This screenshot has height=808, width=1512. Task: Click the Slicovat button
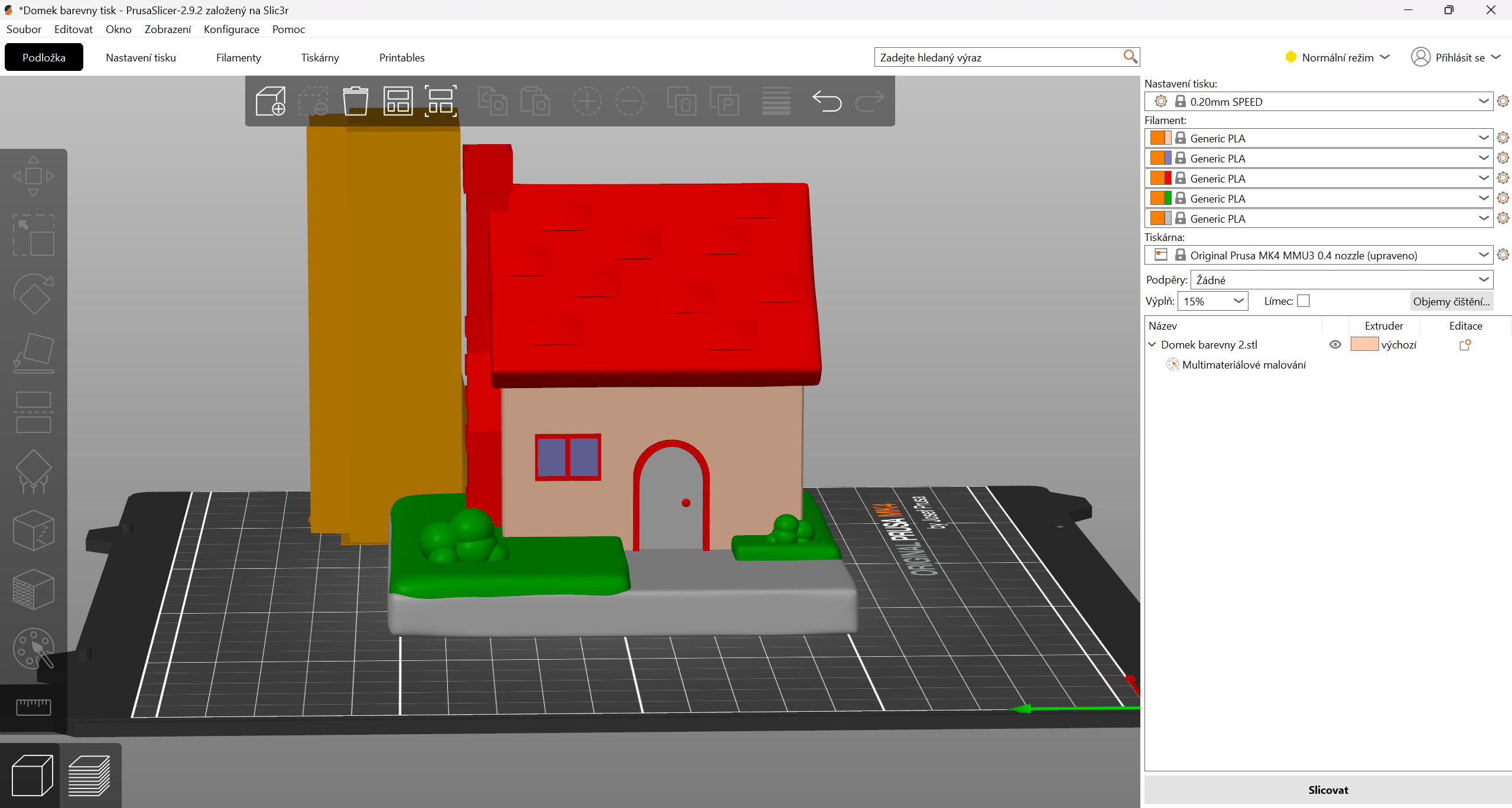click(x=1328, y=790)
